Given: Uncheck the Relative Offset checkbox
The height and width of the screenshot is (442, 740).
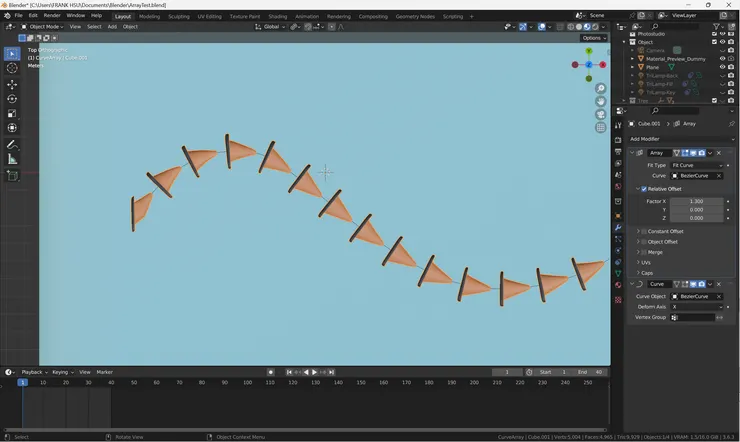Looking at the screenshot, I should point(643,188).
